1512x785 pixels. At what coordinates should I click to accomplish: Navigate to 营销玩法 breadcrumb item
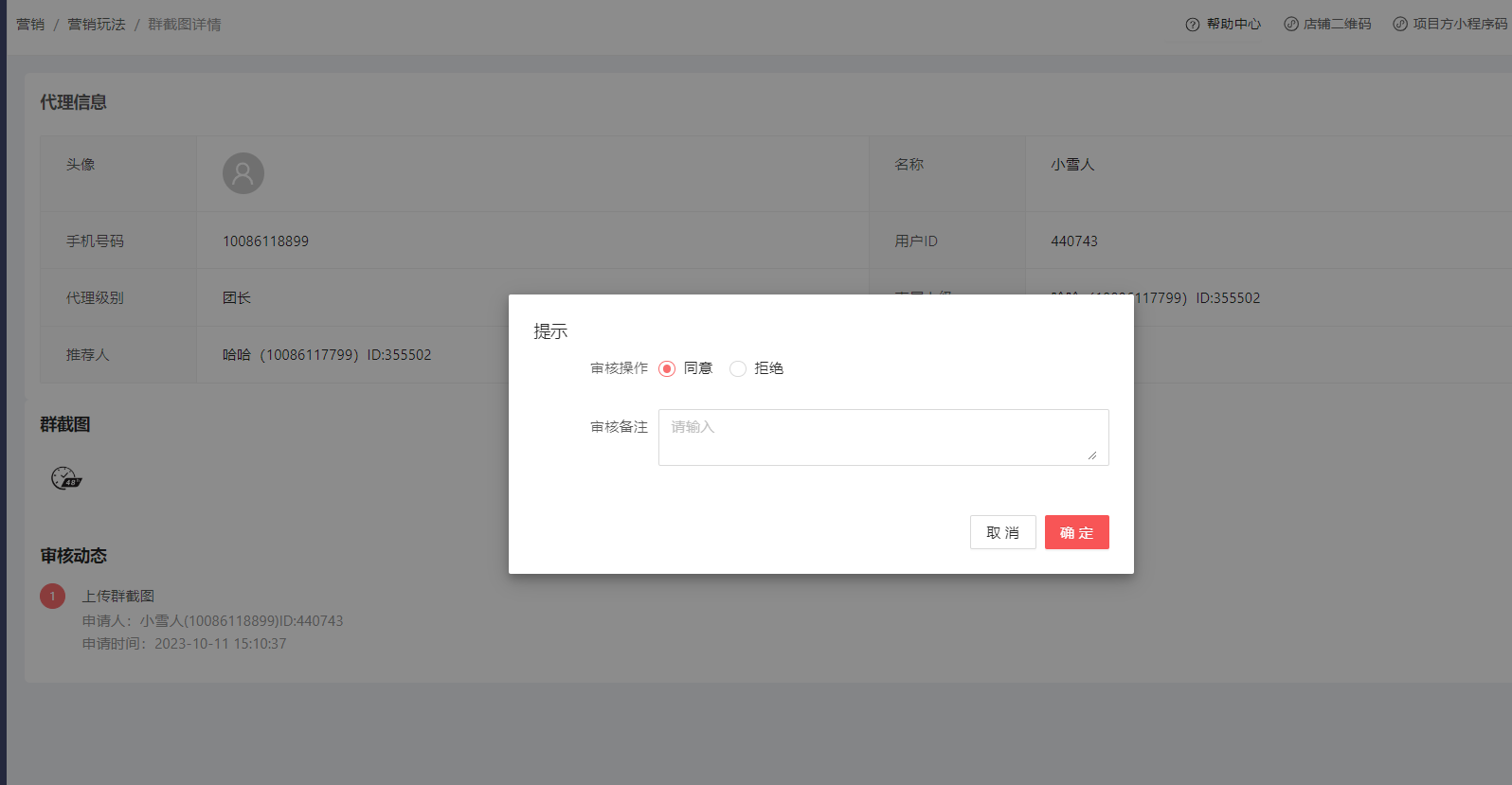(x=97, y=25)
